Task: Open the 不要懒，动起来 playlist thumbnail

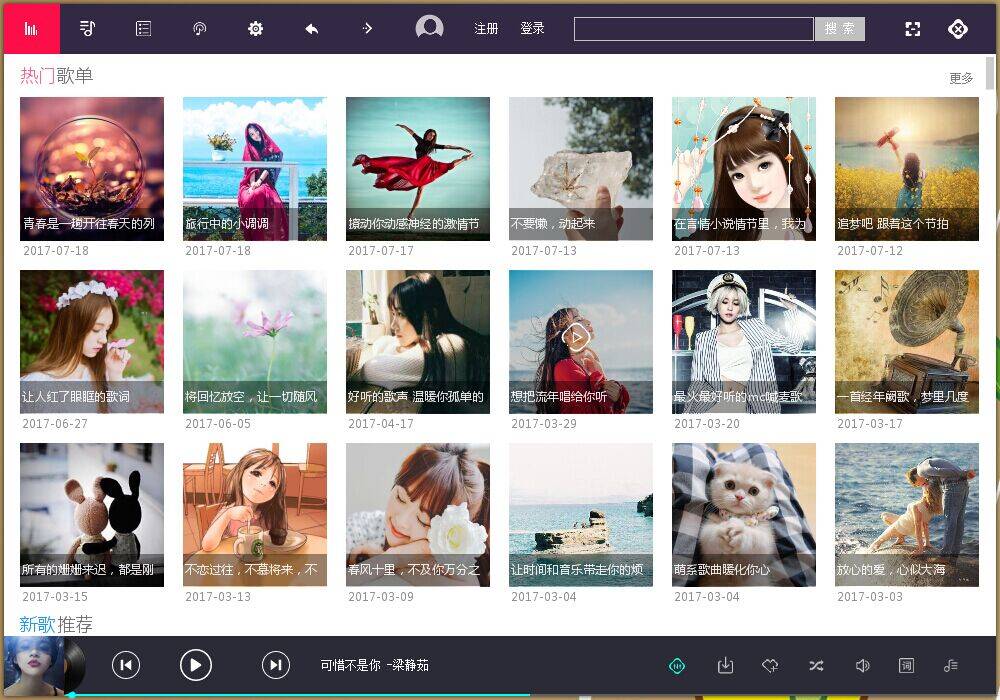Action: (580, 168)
